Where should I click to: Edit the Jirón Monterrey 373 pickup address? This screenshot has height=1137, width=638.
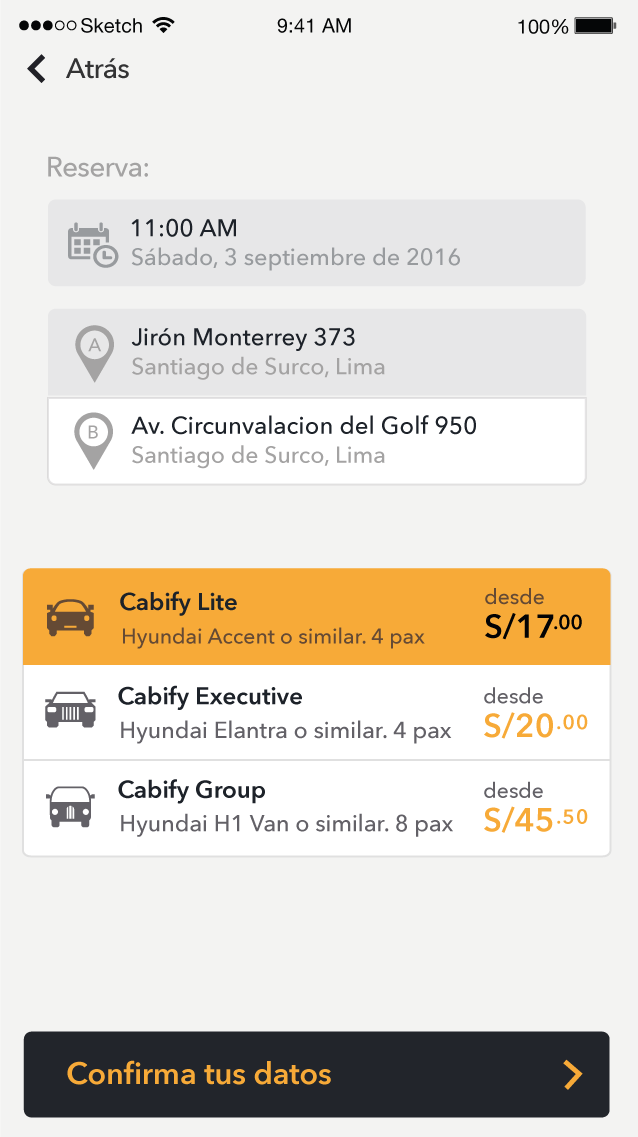point(316,352)
